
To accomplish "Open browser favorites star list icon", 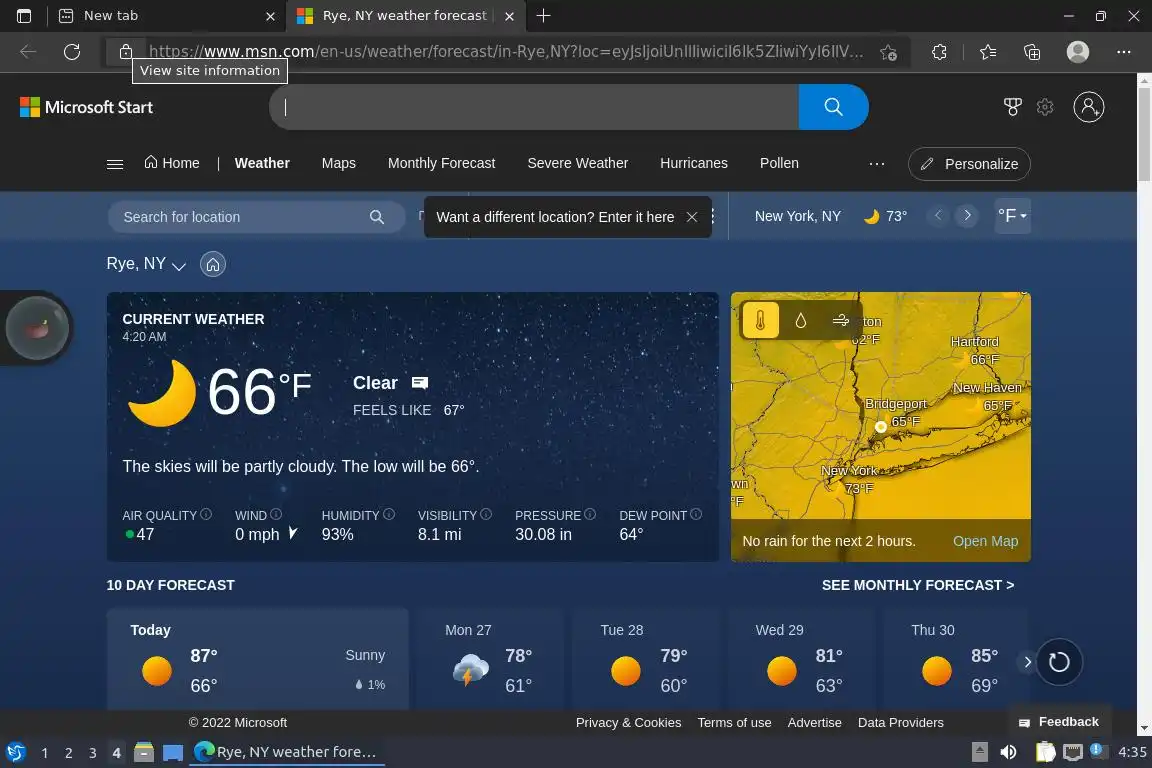I will click(987, 52).
